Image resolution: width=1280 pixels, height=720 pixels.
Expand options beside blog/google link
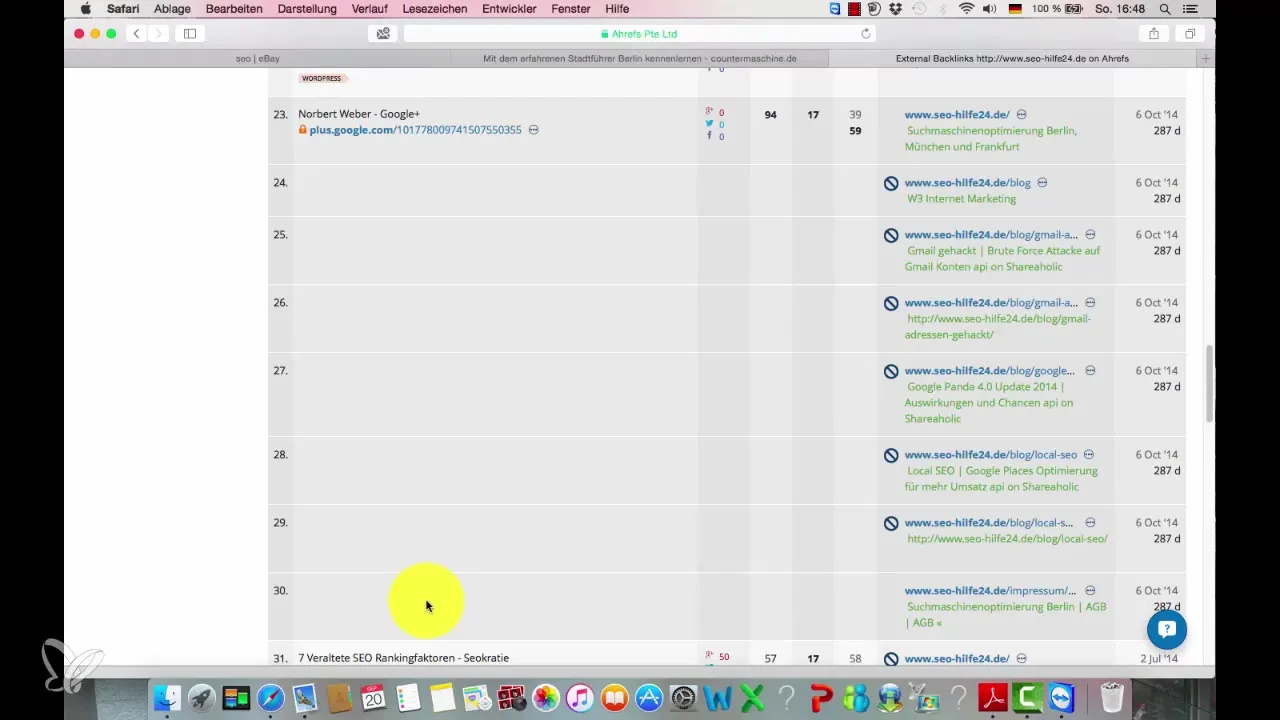[x=1090, y=371]
